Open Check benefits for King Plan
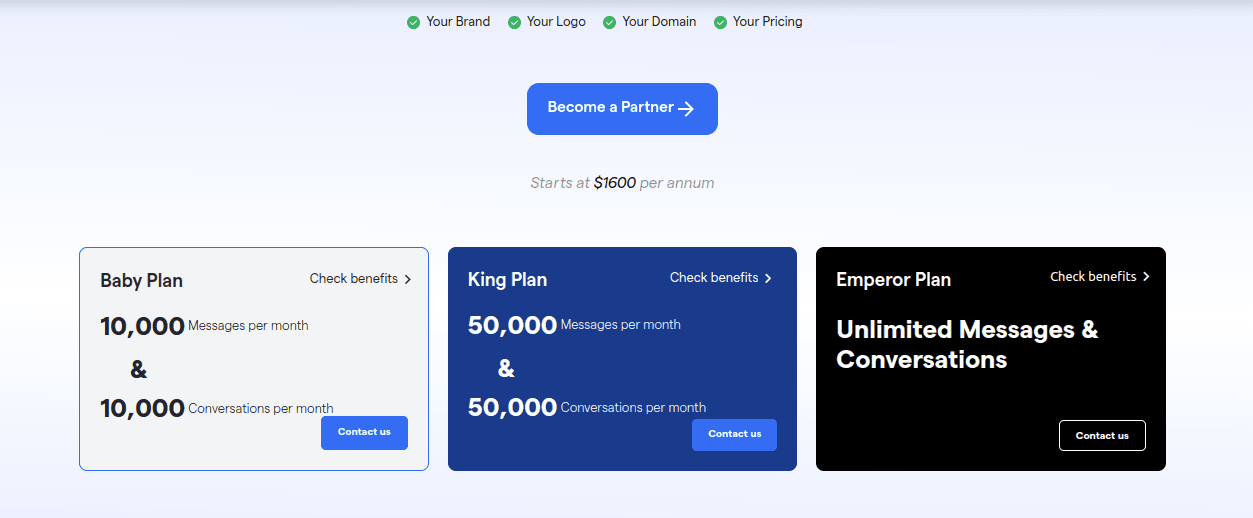 point(720,278)
